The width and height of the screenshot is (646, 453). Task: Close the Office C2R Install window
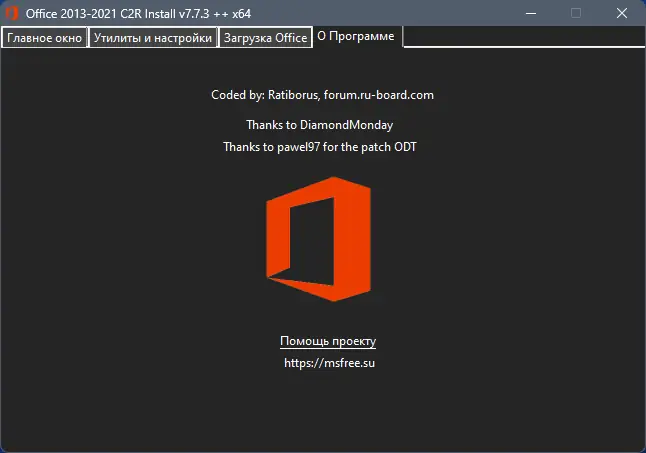(622, 13)
